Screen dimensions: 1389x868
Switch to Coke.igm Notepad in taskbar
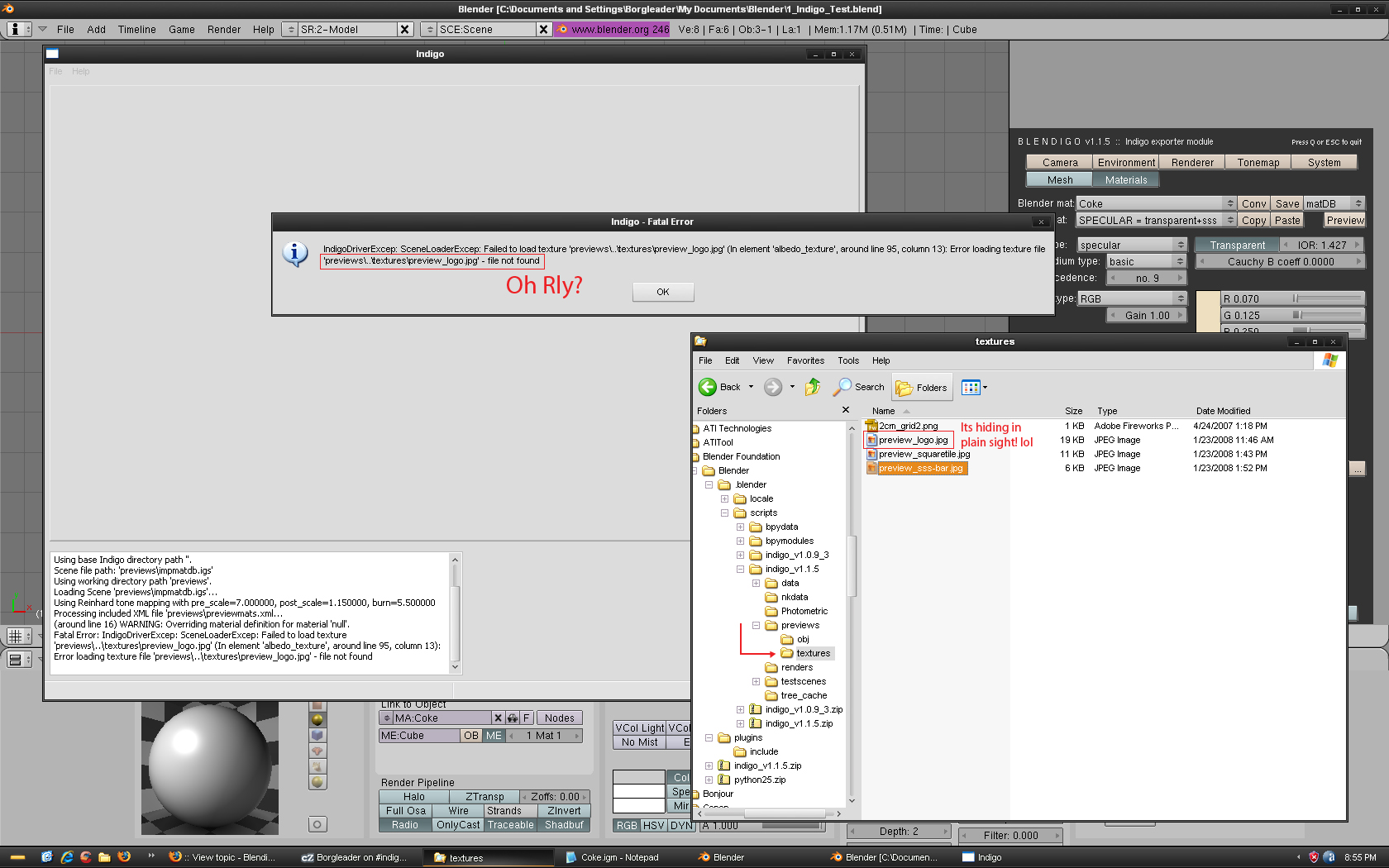pyautogui.click(x=619, y=857)
